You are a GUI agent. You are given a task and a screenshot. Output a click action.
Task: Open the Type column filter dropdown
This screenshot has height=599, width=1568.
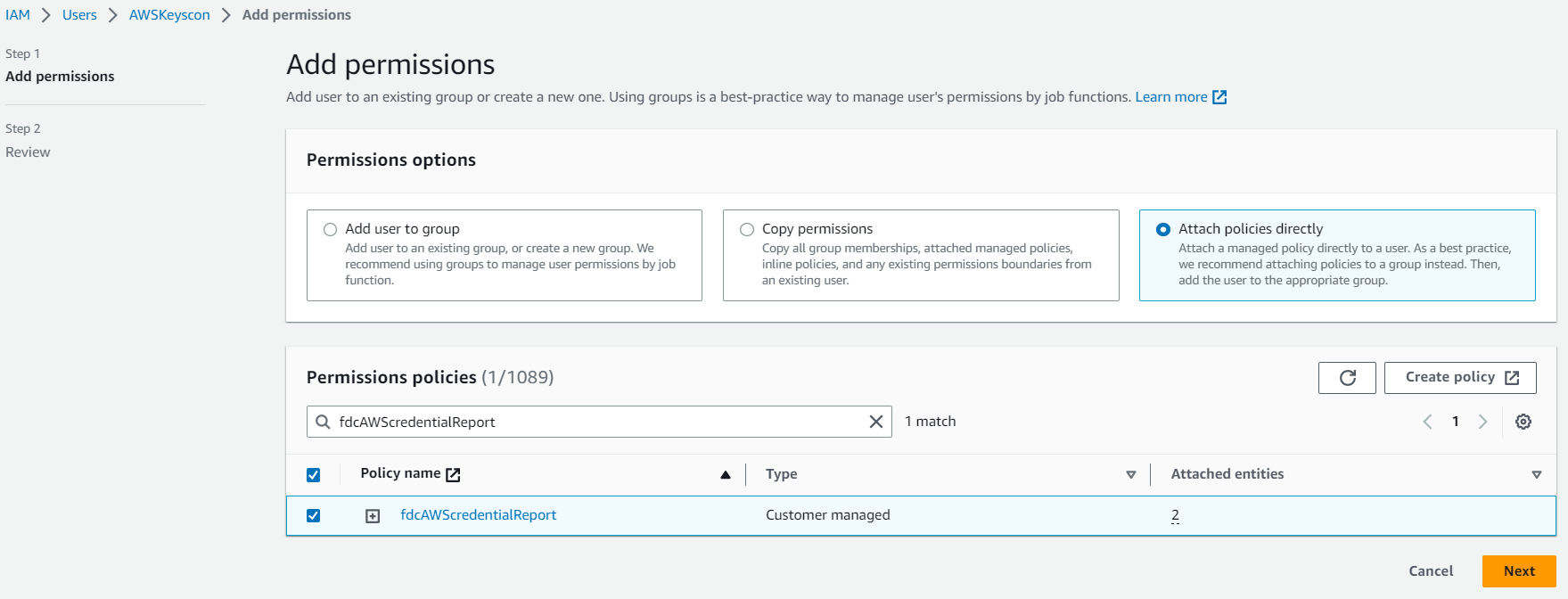pyautogui.click(x=1130, y=475)
